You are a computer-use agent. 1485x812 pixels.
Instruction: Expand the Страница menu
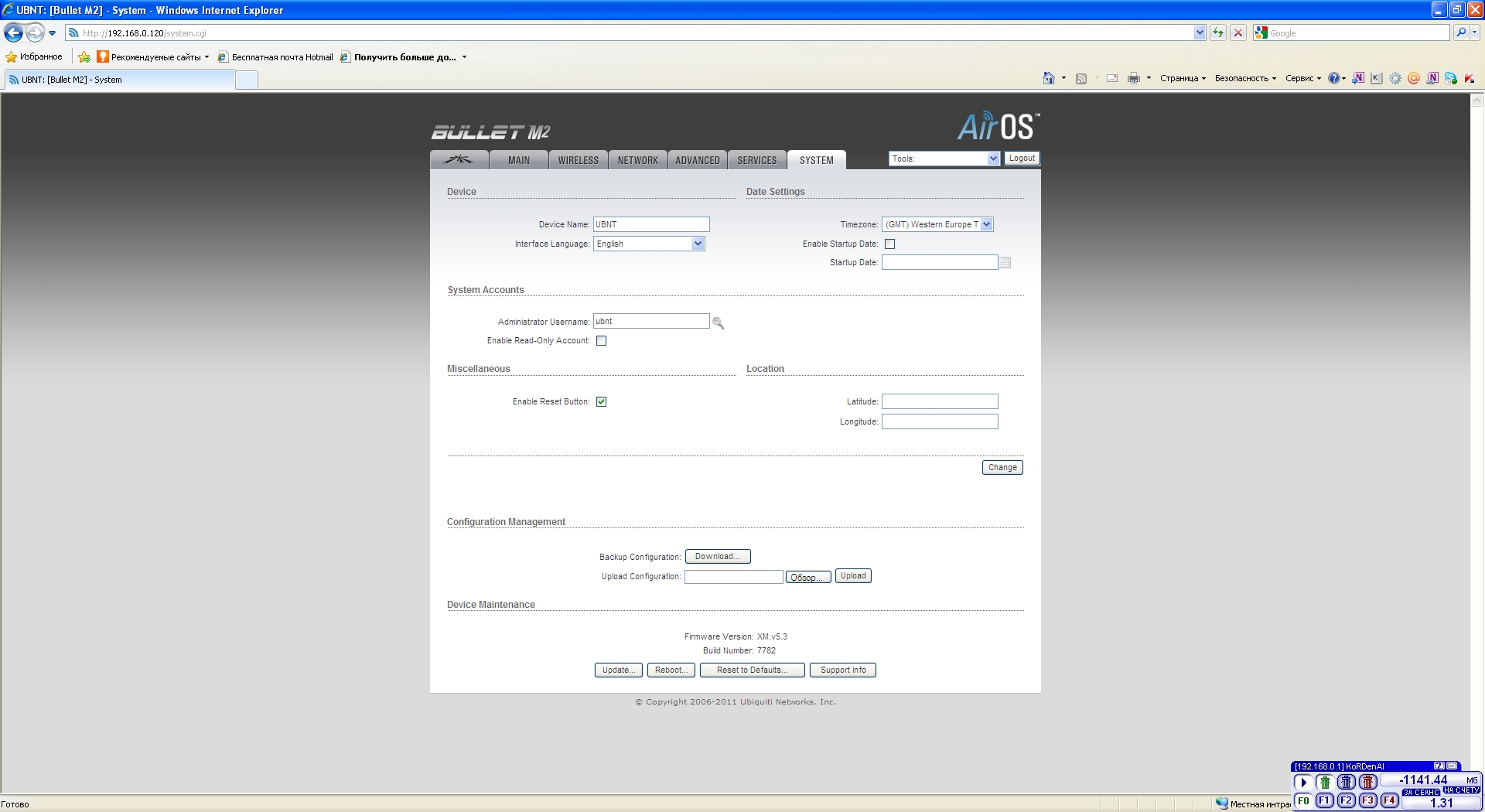[1183, 78]
